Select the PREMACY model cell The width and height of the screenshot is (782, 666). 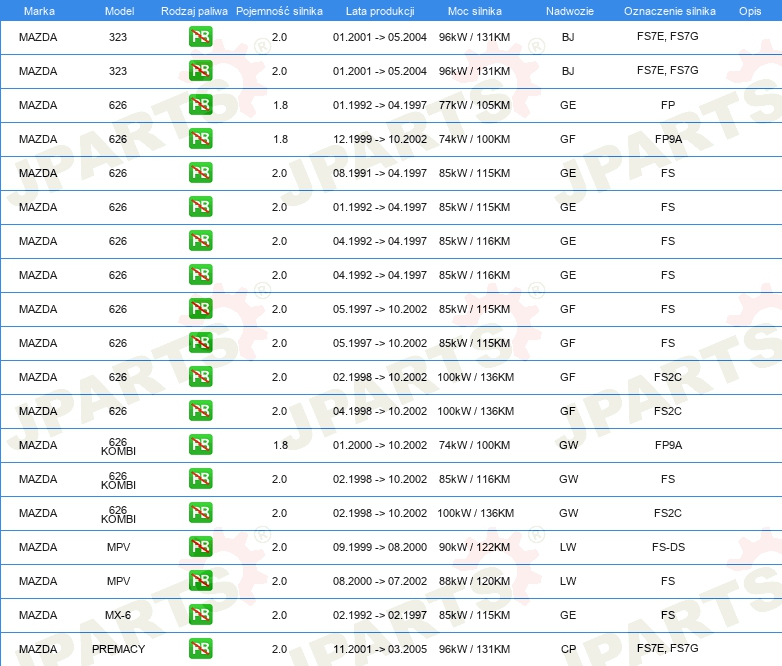point(118,649)
